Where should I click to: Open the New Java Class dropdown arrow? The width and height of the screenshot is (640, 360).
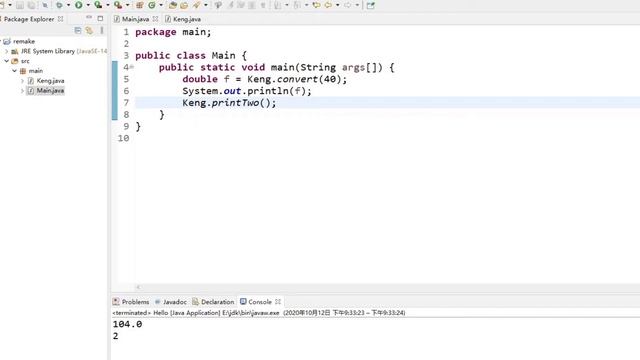coord(161,5)
